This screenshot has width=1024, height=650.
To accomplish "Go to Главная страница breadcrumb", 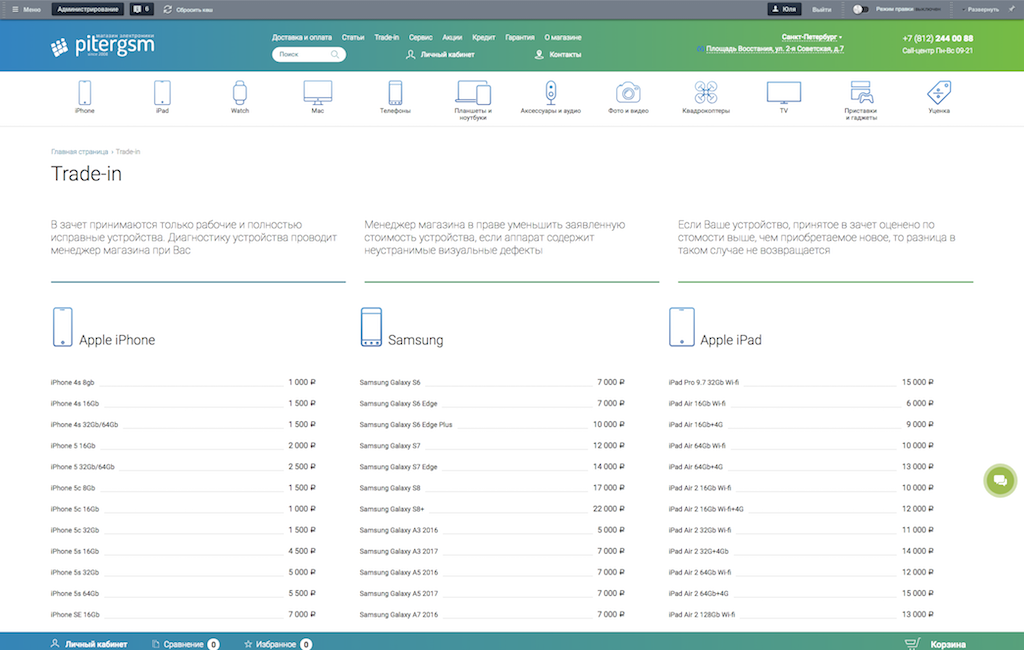I will tap(80, 152).
